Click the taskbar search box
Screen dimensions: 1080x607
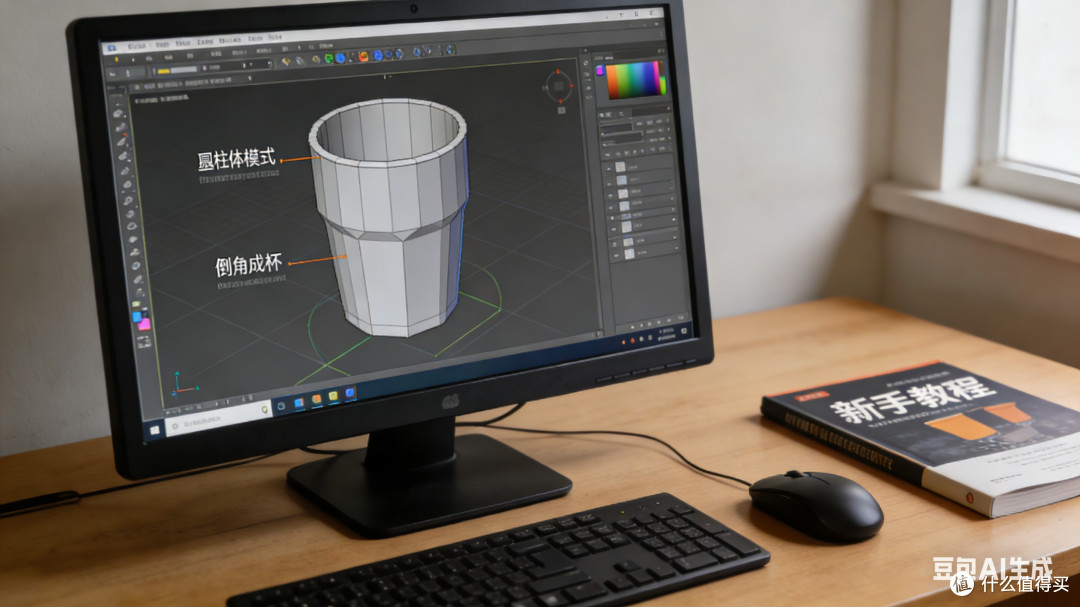coord(219,418)
